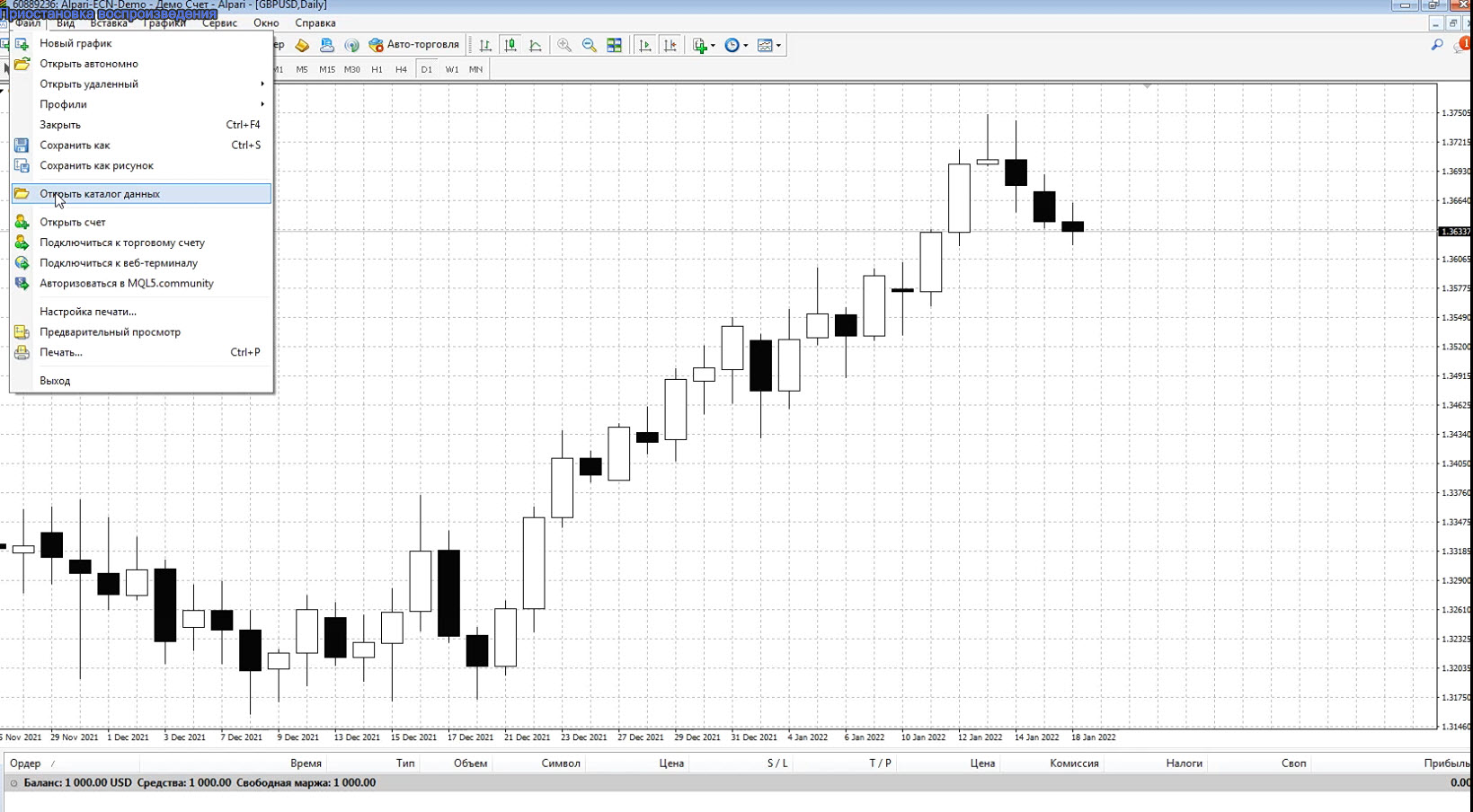
Task: Click the zoom in magnifier icon
Action: point(564,45)
